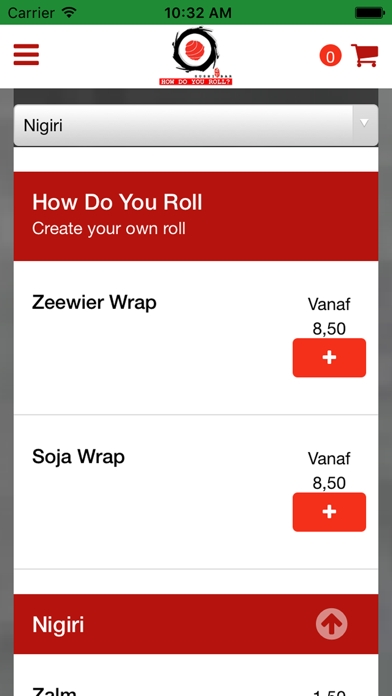Tap the Vanaf 8,50 price of Zeewier Wrap
The height and width of the screenshot is (696, 392).
tap(329, 316)
